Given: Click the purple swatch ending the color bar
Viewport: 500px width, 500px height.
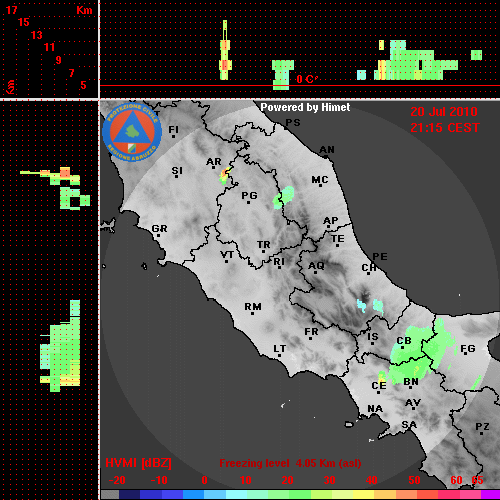Looking at the screenshot, I should (x=490, y=495).
